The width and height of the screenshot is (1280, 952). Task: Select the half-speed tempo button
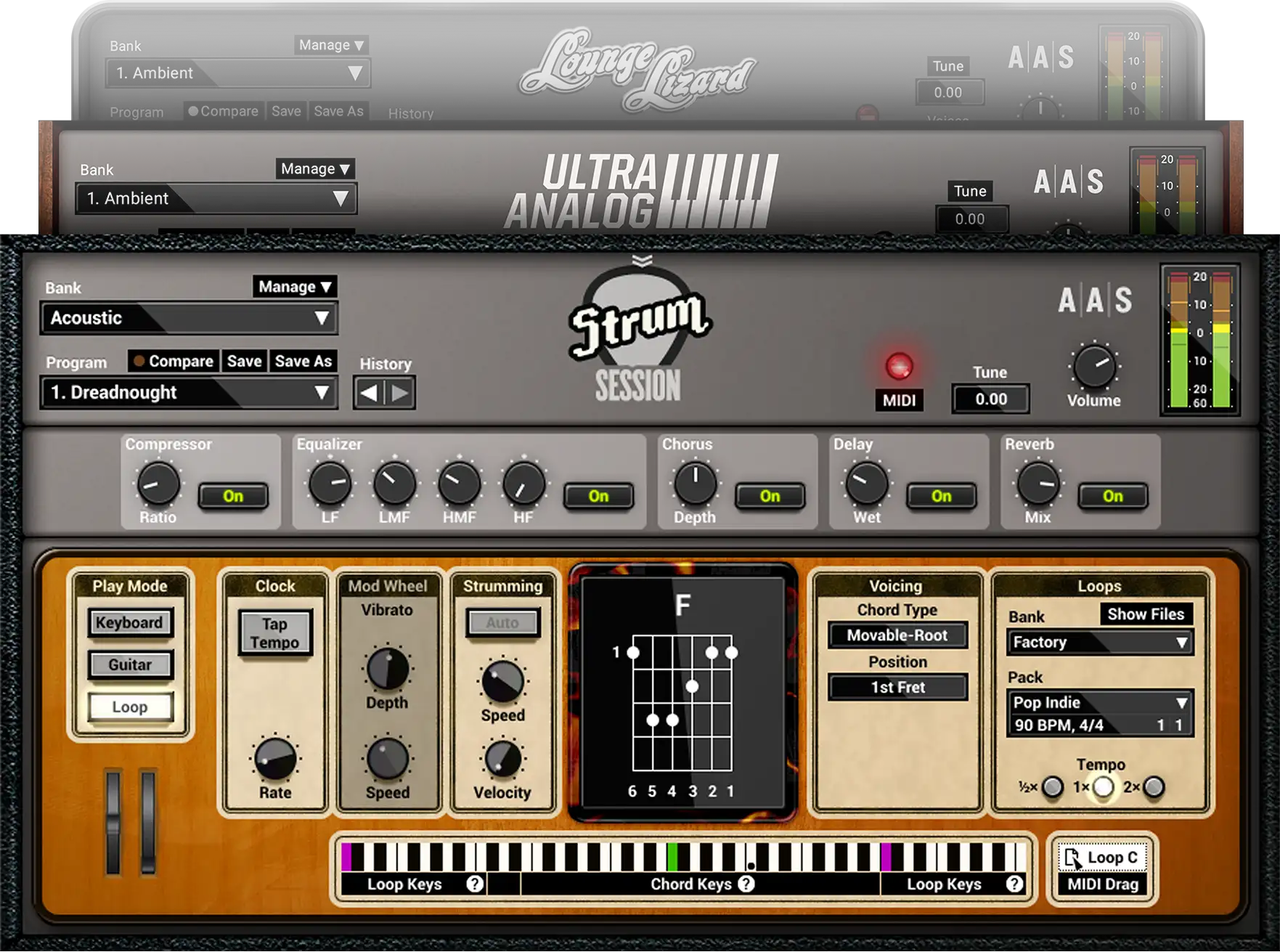click(1053, 786)
